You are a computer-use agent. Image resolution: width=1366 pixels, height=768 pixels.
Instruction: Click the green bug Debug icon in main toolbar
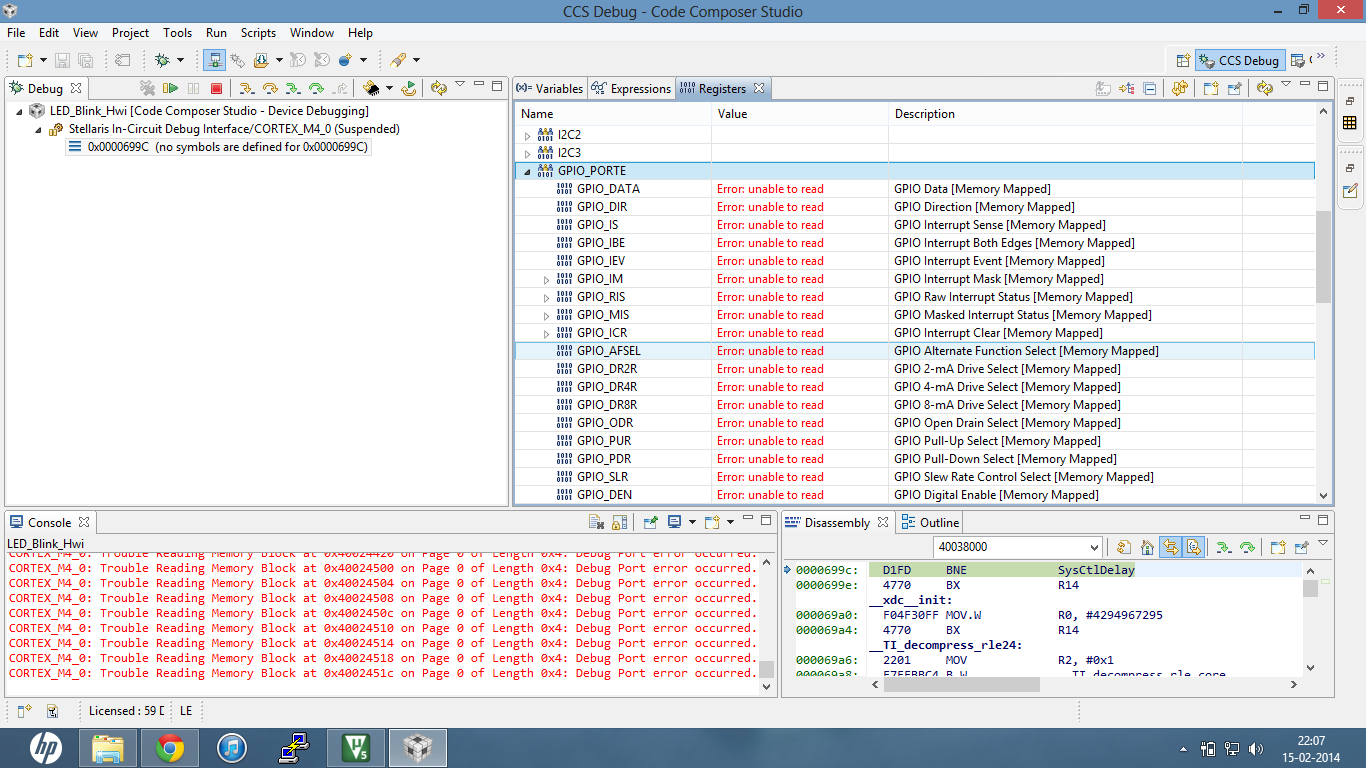coord(162,60)
